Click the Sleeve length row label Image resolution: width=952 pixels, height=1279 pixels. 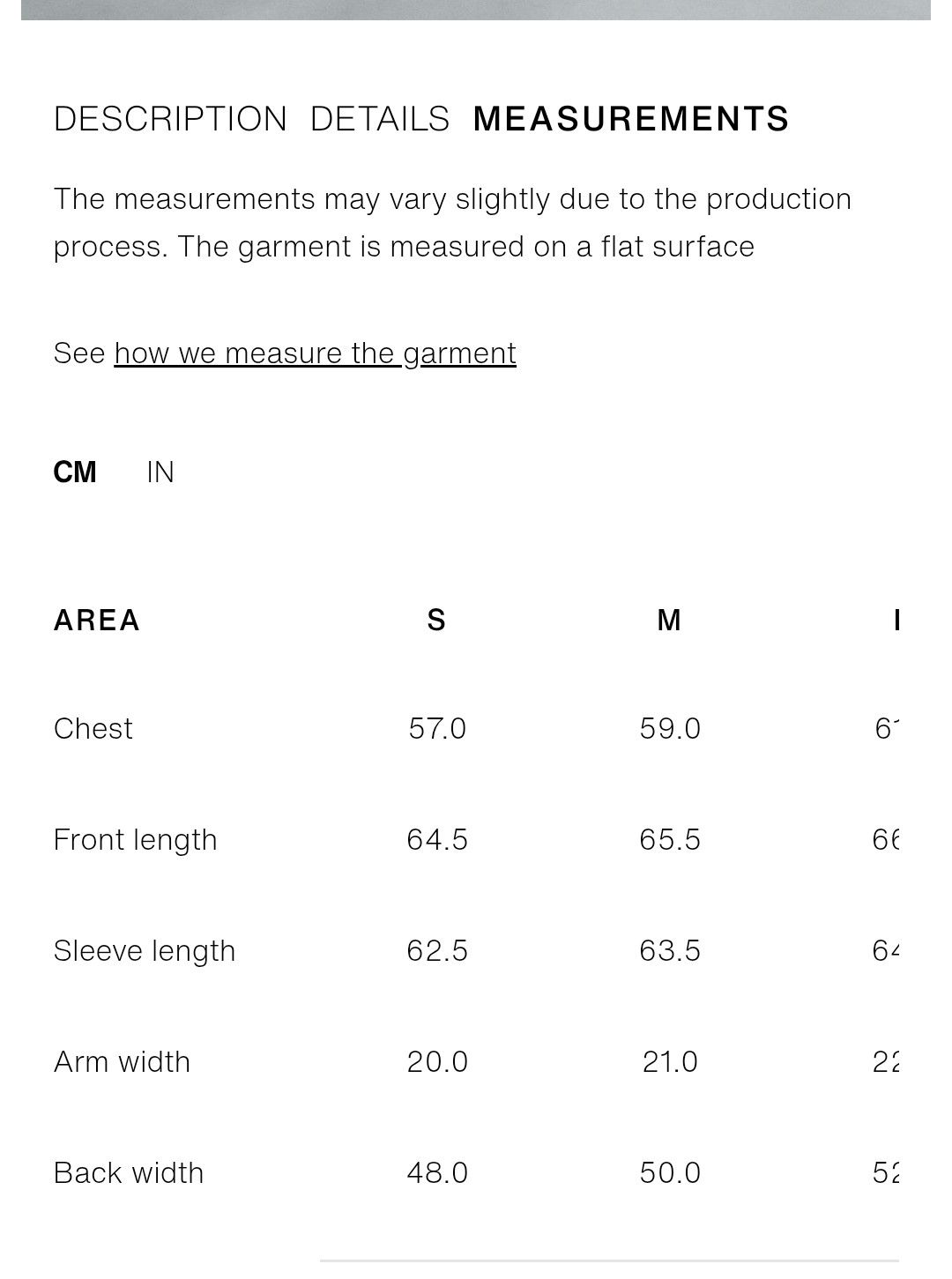145,951
